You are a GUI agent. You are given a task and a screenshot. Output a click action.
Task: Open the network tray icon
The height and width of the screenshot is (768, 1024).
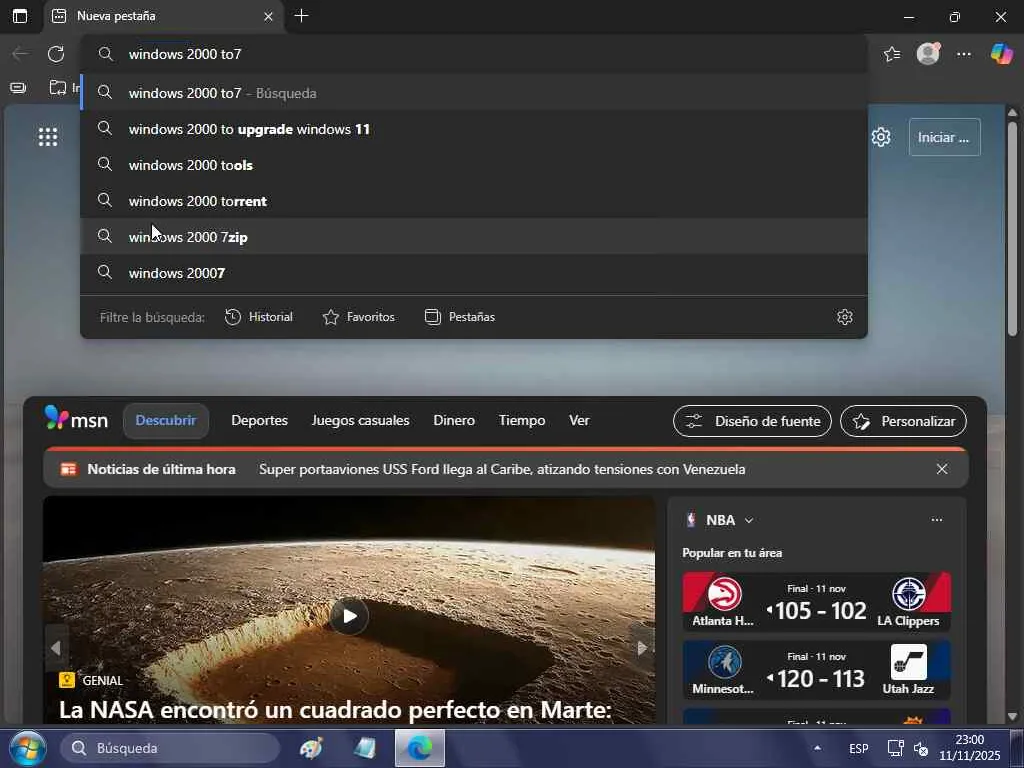tap(895, 748)
